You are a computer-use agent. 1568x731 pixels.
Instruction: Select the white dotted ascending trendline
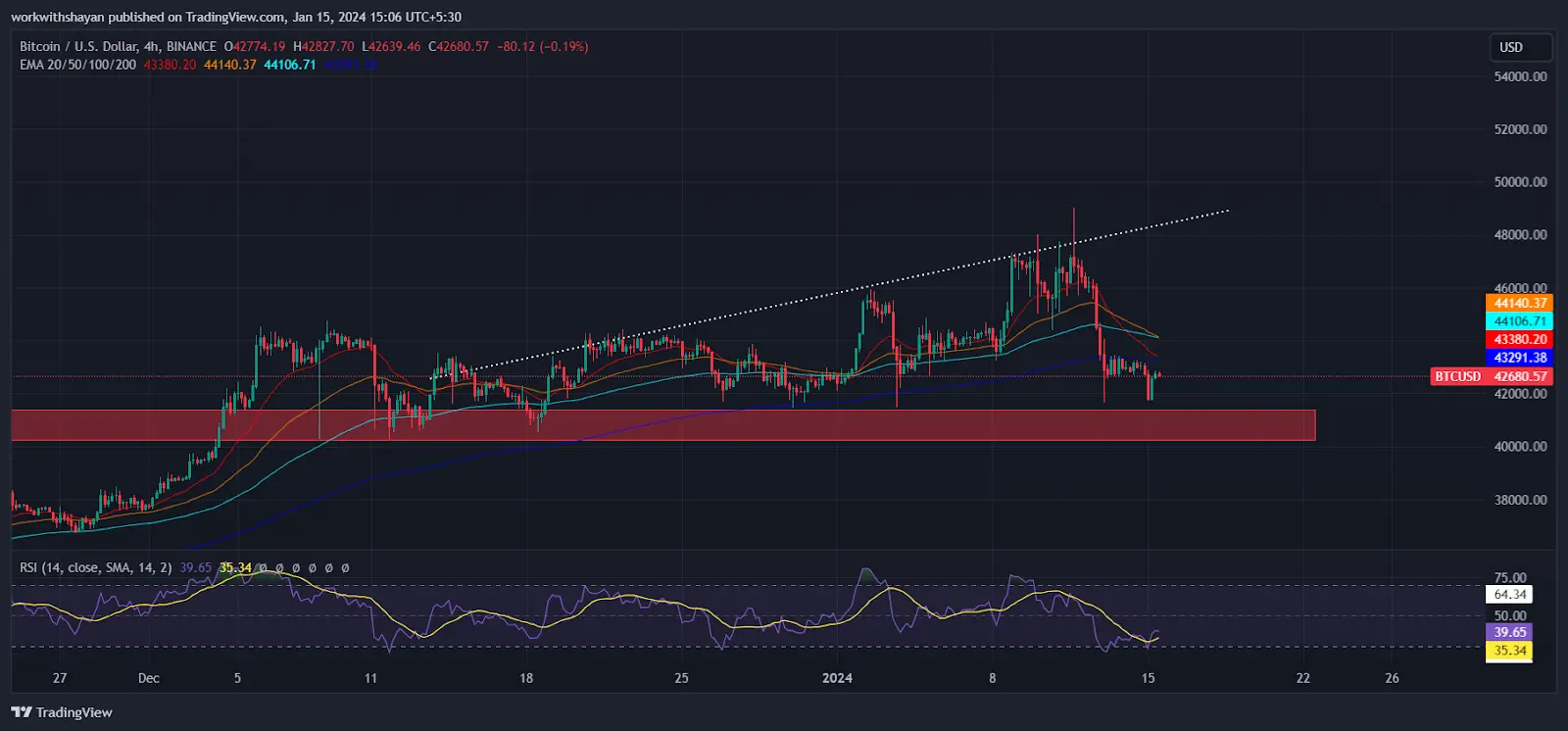829,294
